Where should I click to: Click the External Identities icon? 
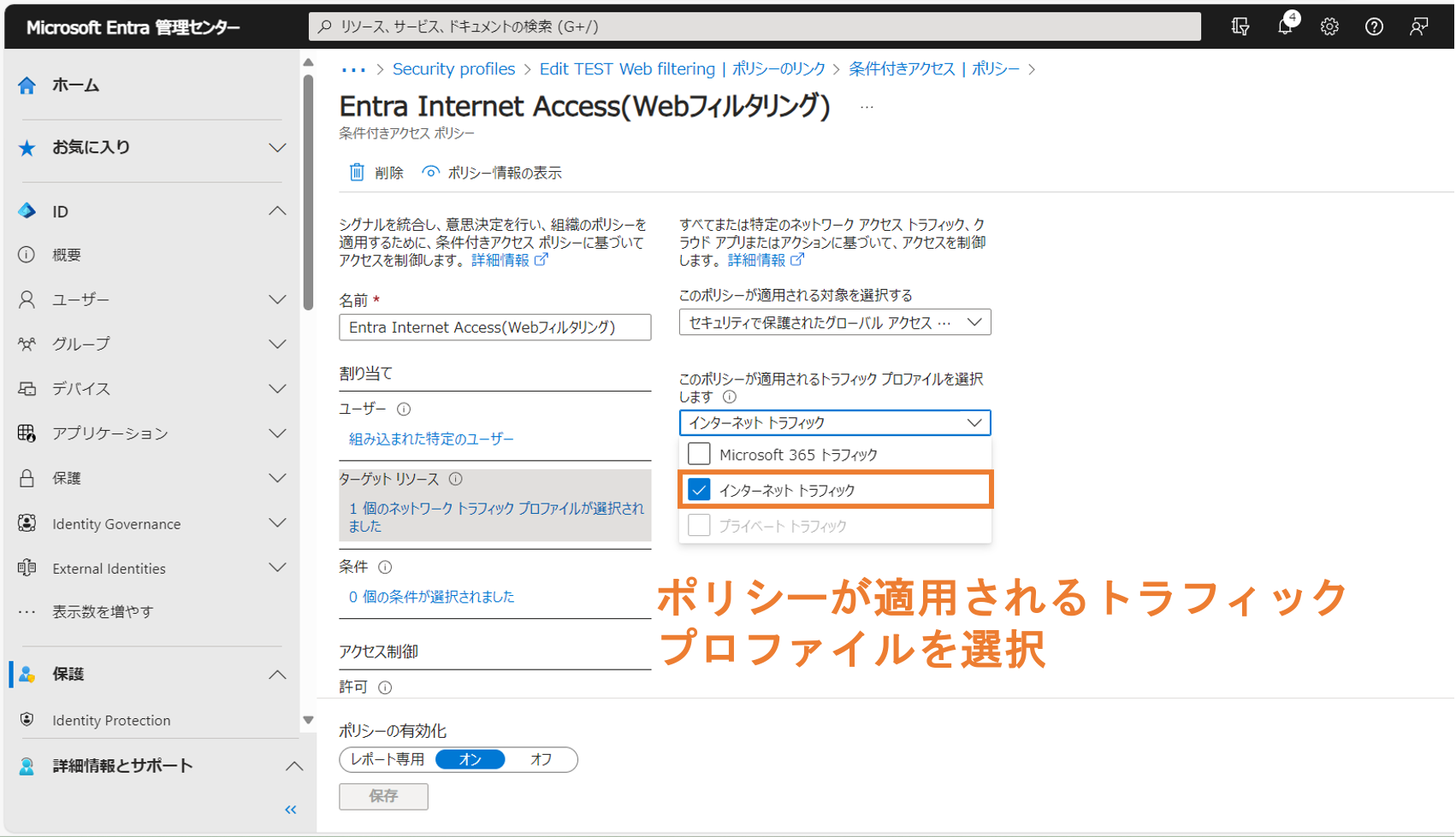27,568
